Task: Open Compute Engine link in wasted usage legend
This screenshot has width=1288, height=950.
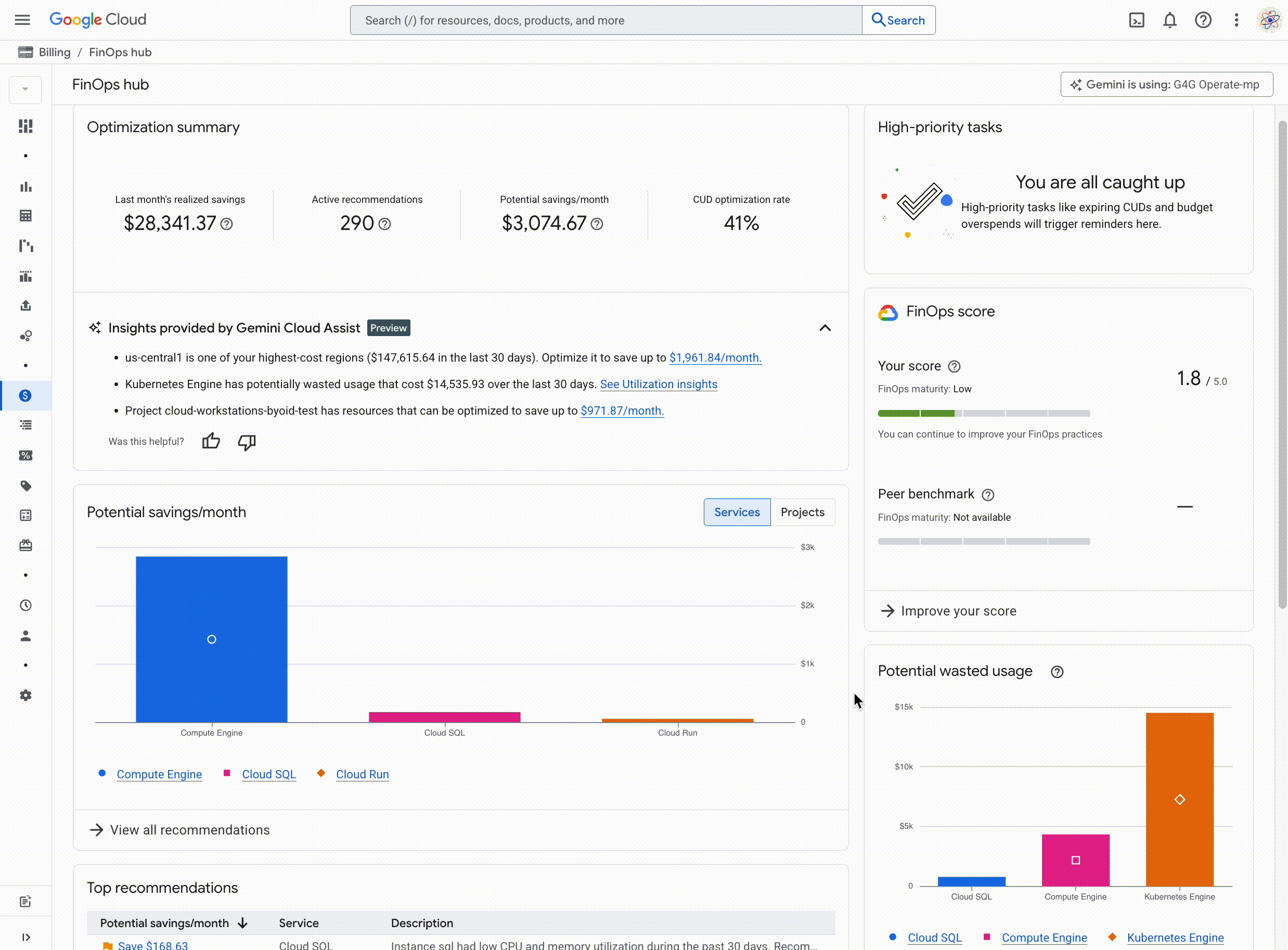Action: (x=1044, y=938)
